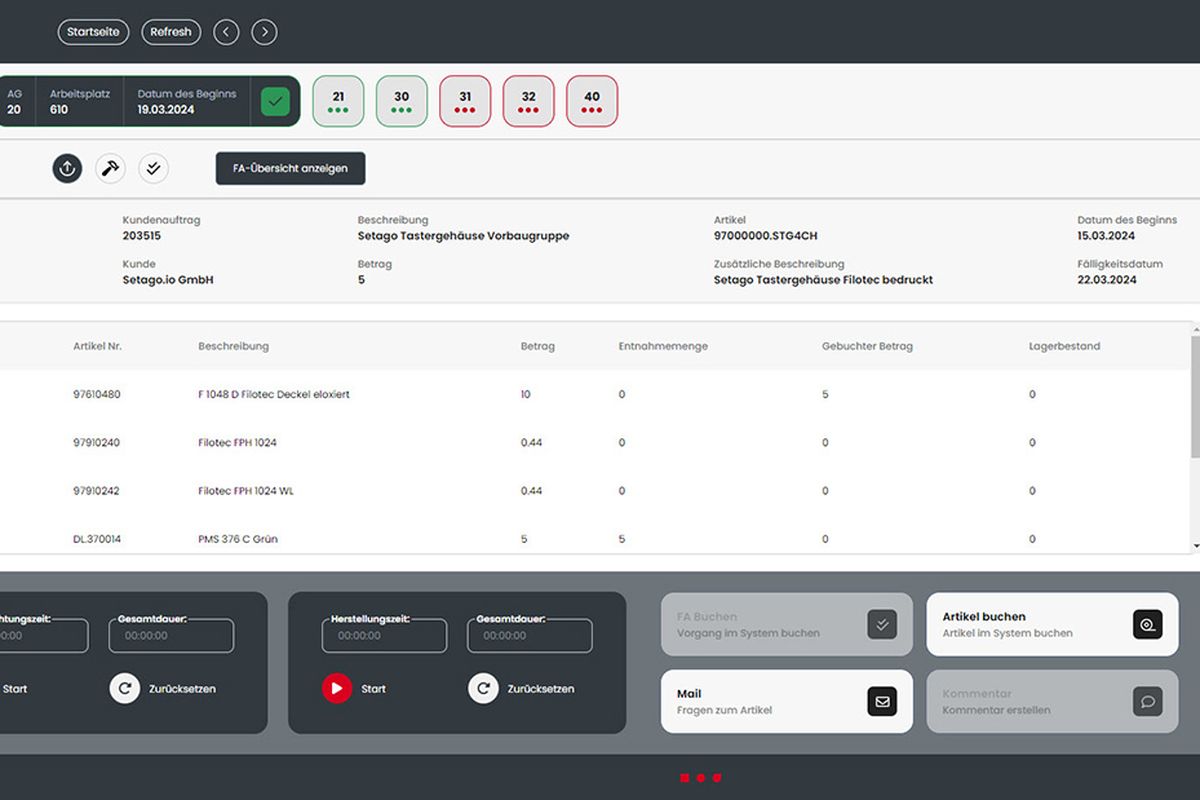This screenshot has width=1200, height=800.
Task: Select row with article 97610480
Action: [x=595, y=394]
